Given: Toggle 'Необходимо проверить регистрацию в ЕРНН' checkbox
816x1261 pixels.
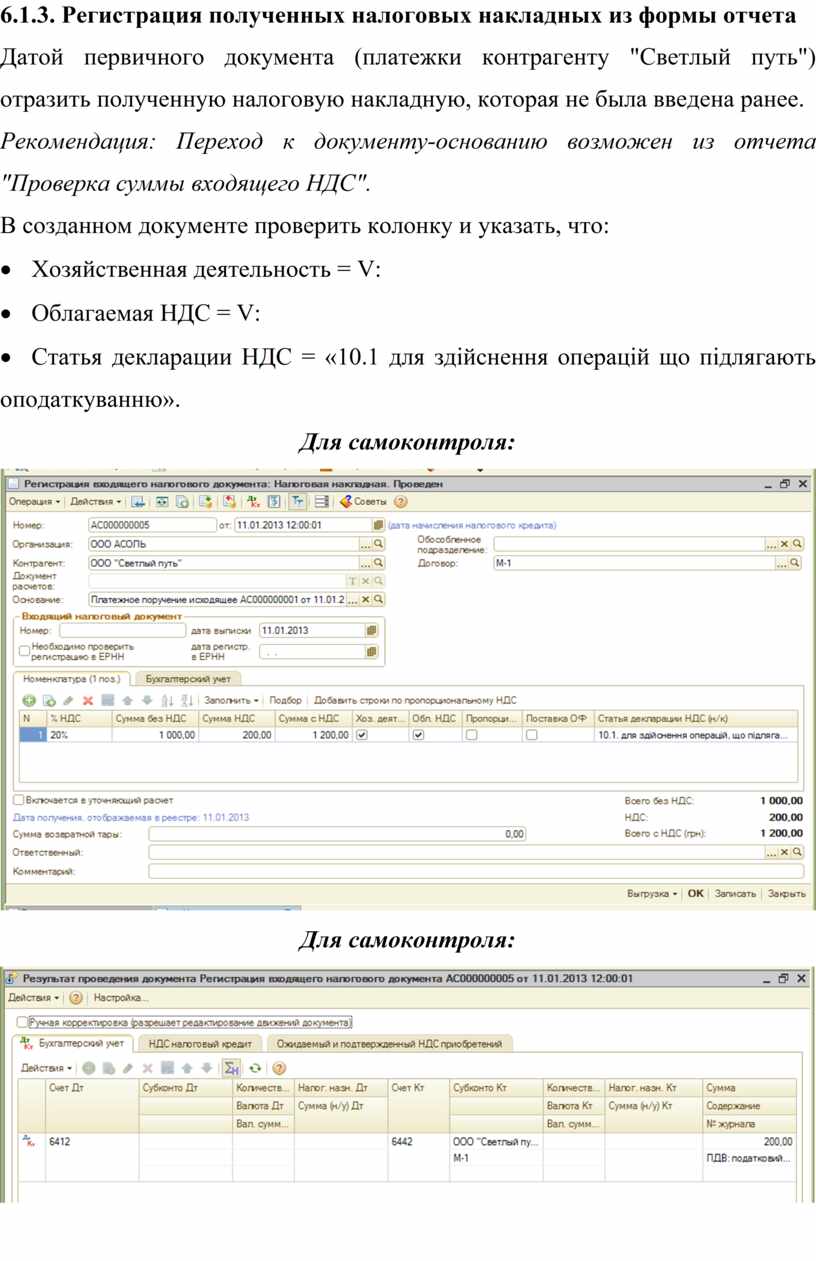Looking at the screenshot, I should pyautogui.click(x=24, y=649).
